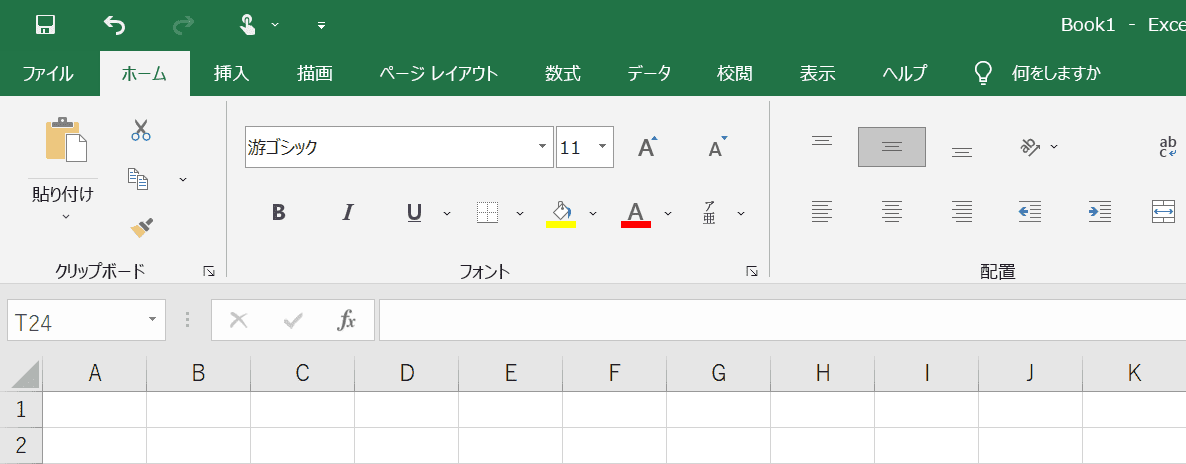Select row 2 header
Image resolution: width=1186 pixels, height=464 pixels.
point(21,445)
